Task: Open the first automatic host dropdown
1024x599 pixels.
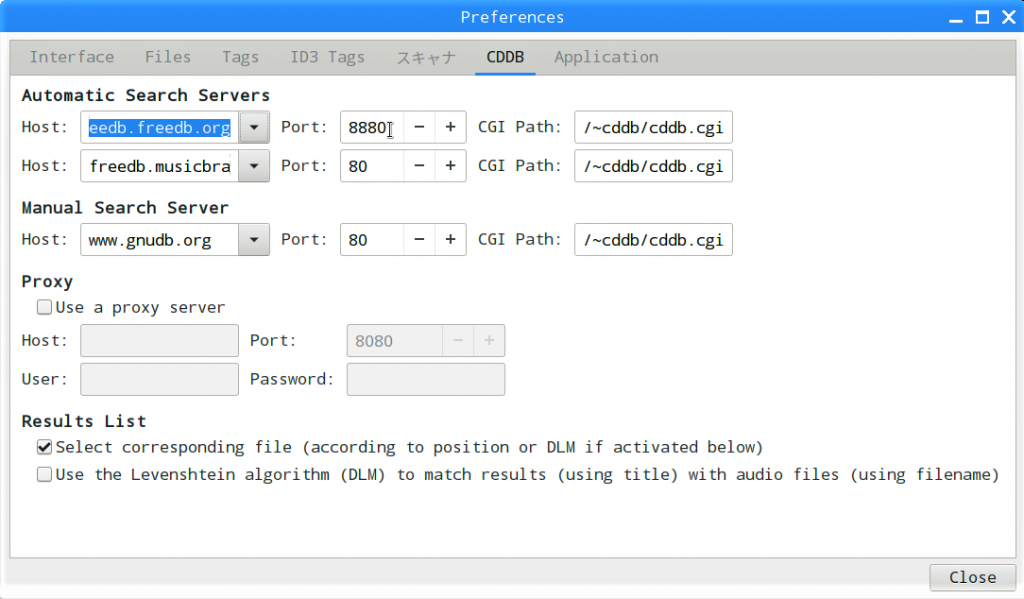Action: pos(255,128)
